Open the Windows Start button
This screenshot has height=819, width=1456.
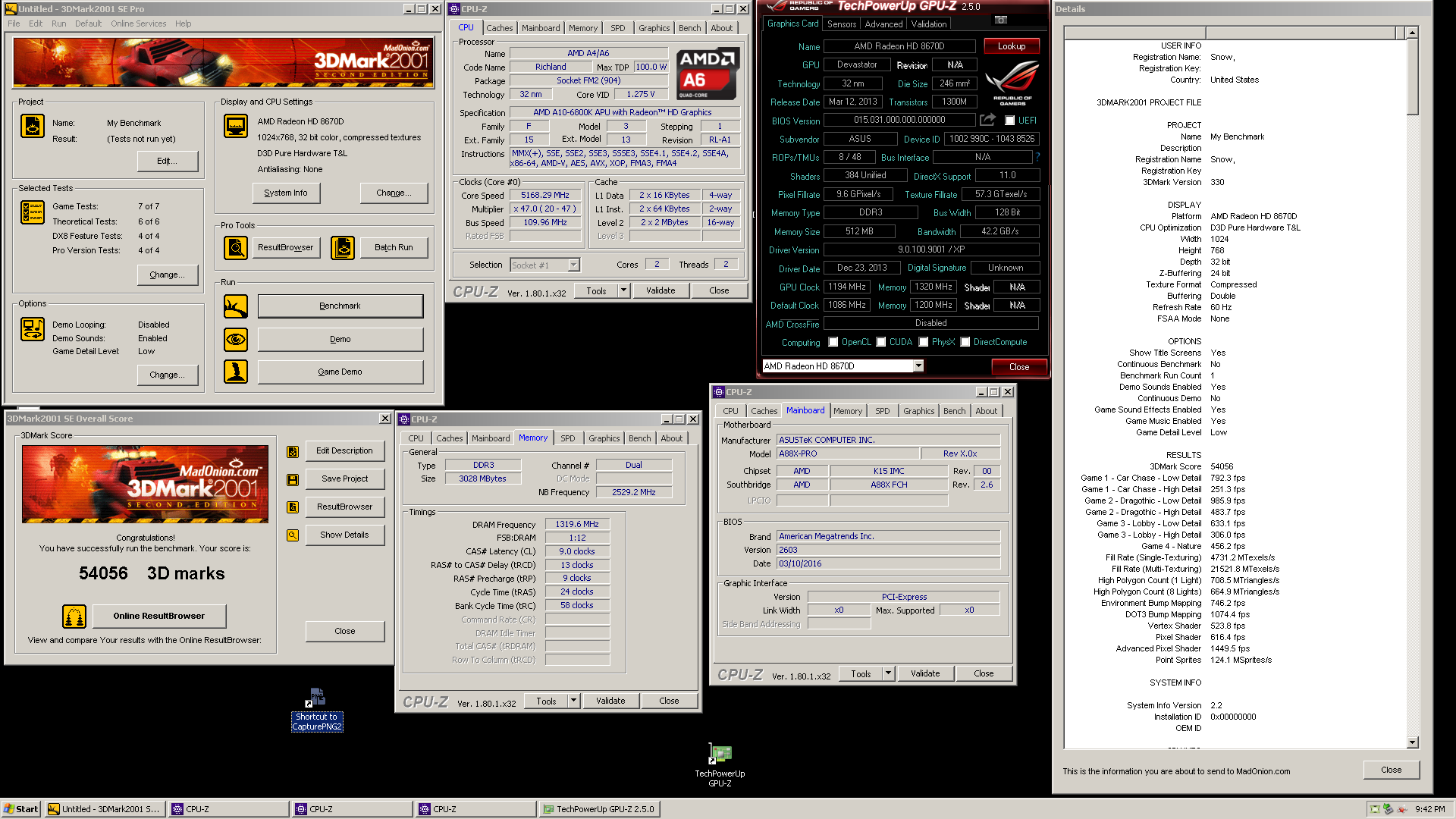(21, 809)
